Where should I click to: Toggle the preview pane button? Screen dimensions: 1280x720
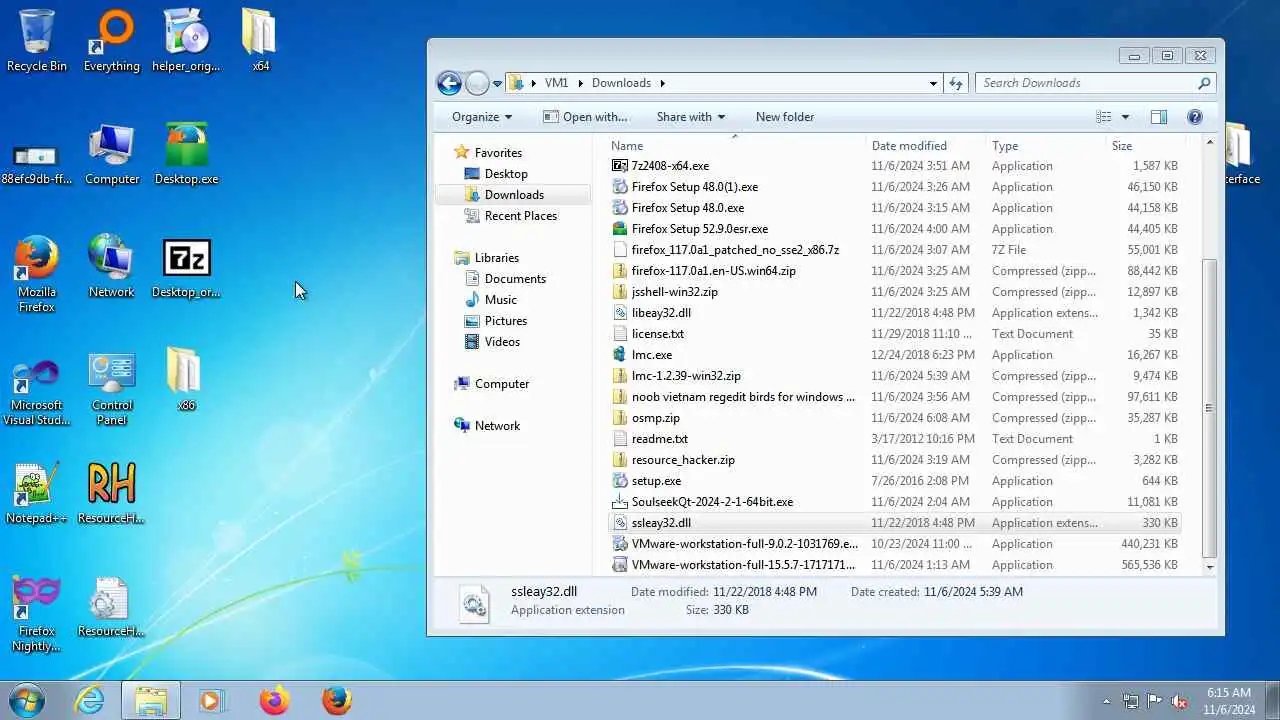(1159, 117)
